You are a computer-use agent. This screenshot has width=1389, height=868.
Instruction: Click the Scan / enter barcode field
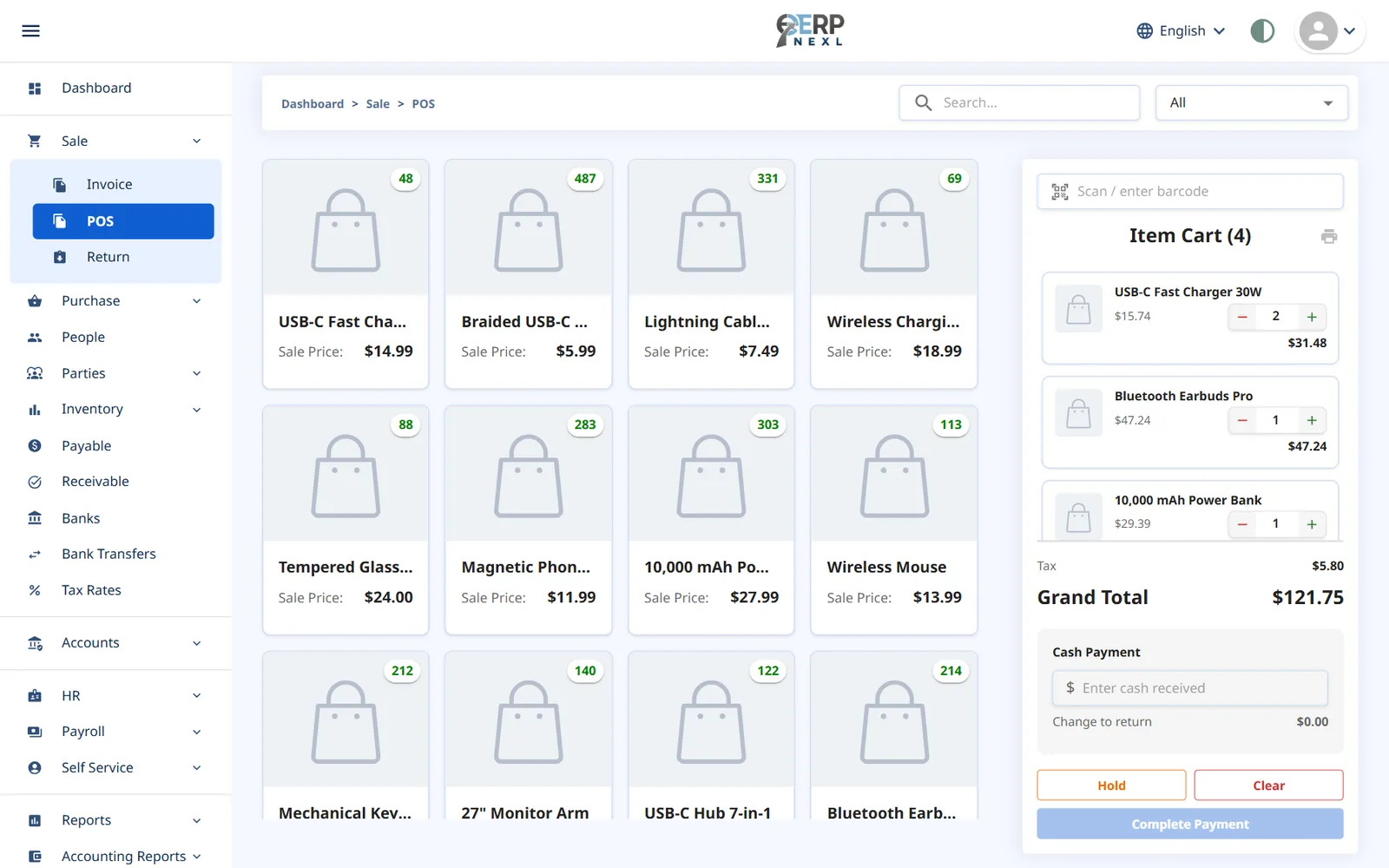pos(1190,192)
